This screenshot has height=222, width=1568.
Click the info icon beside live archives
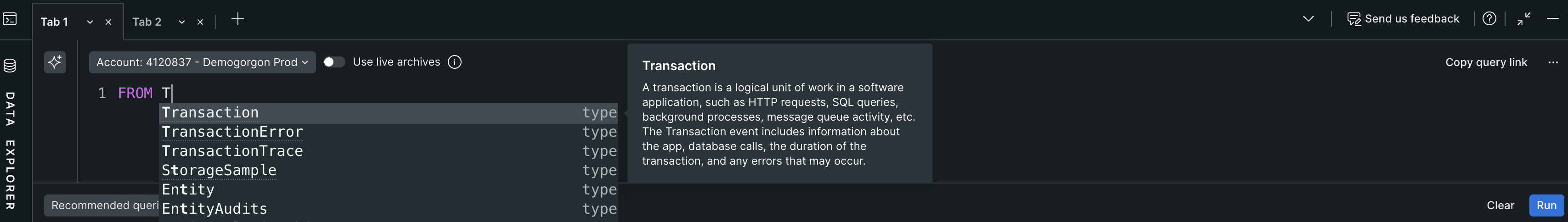455,62
